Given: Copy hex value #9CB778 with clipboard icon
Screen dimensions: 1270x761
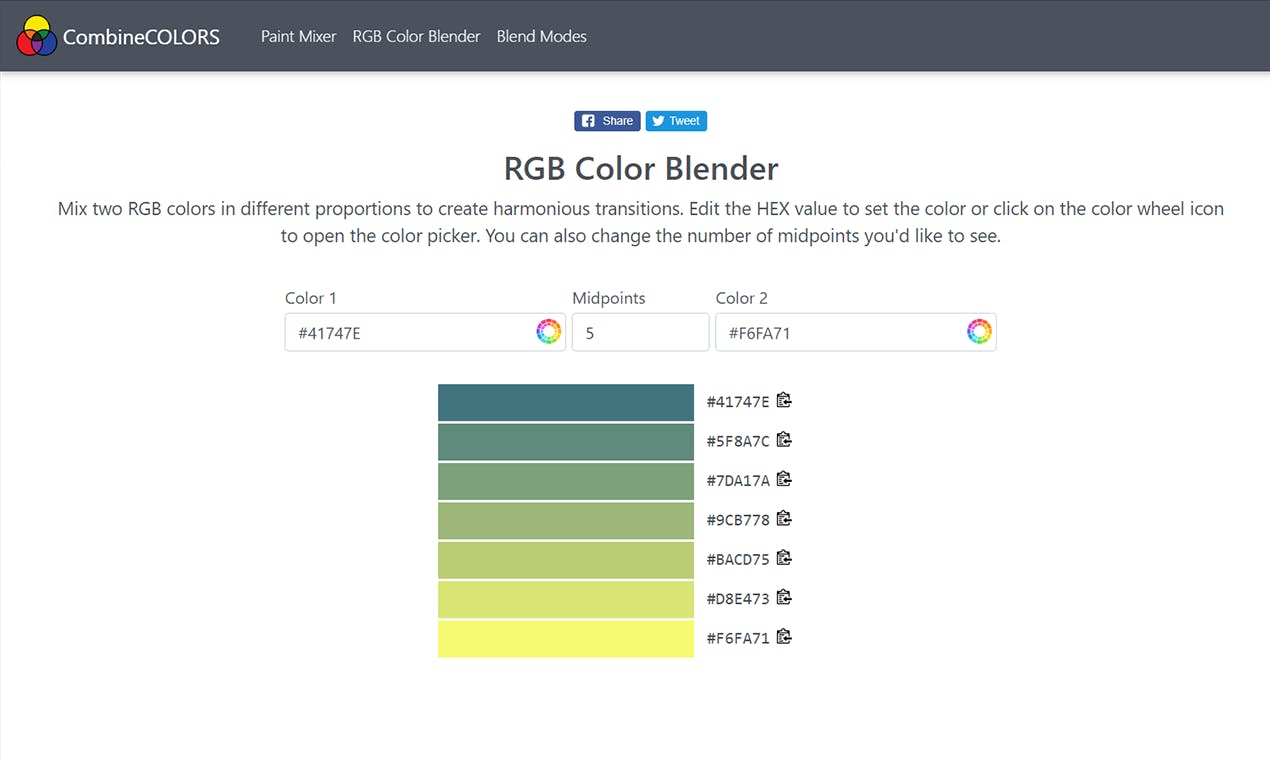Looking at the screenshot, I should pos(784,518).
